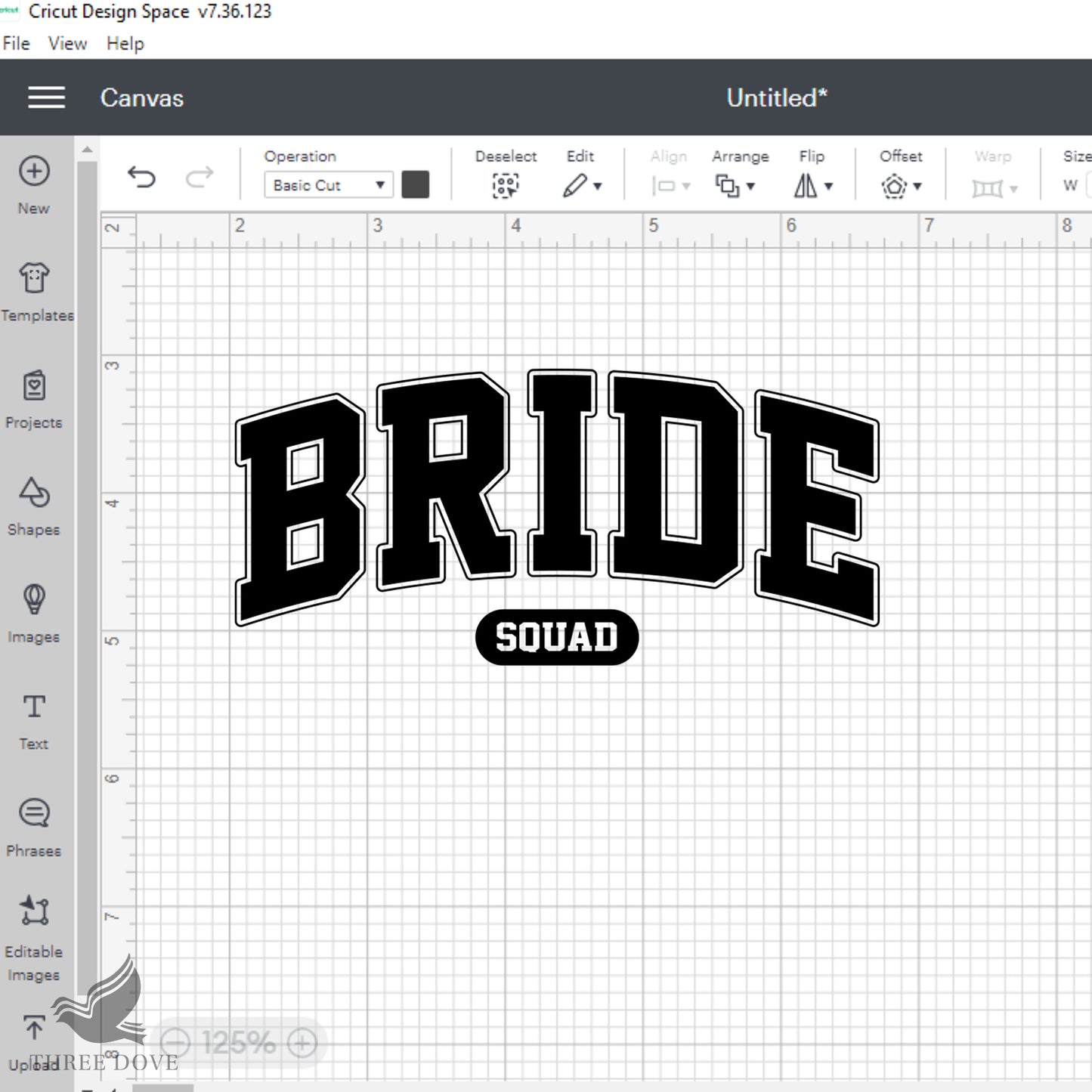Open the Operation Basic Cut dropdown
The width and height of the screenshot is (1092, 1092).
329,185
